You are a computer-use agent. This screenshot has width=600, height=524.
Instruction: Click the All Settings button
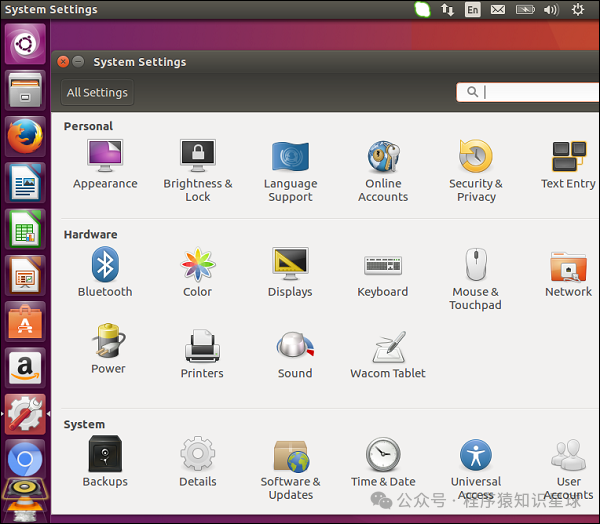point(97,92)
